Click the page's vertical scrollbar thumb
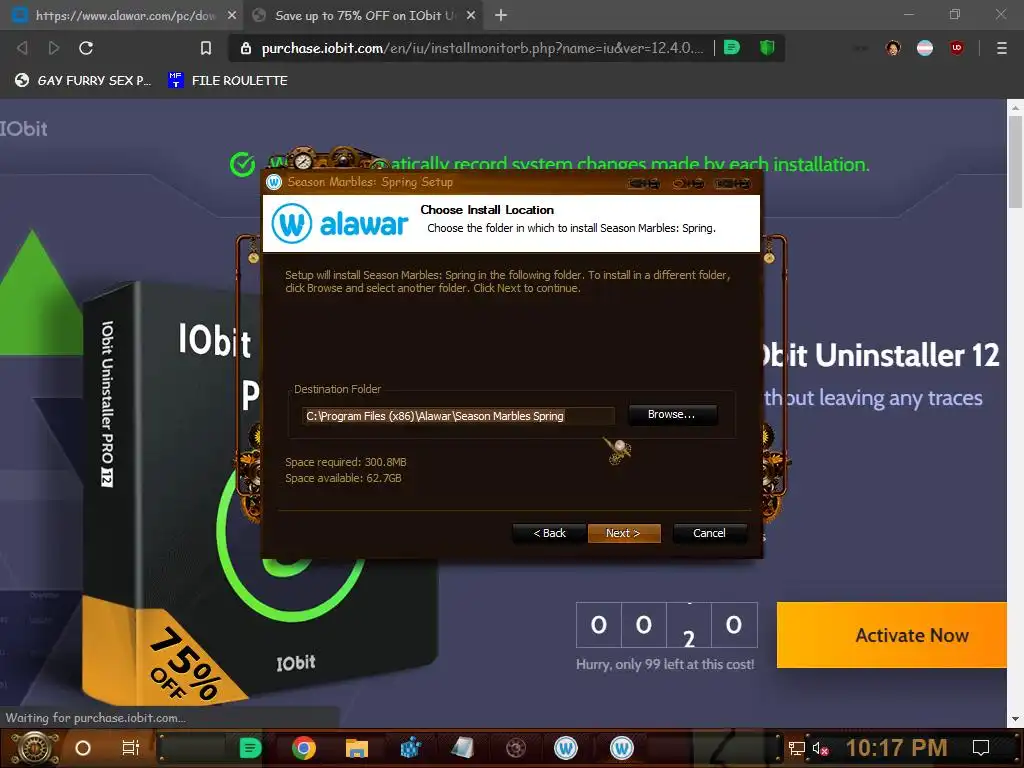This screenshot has width=1024, height=768. [x=1015, y=161]
